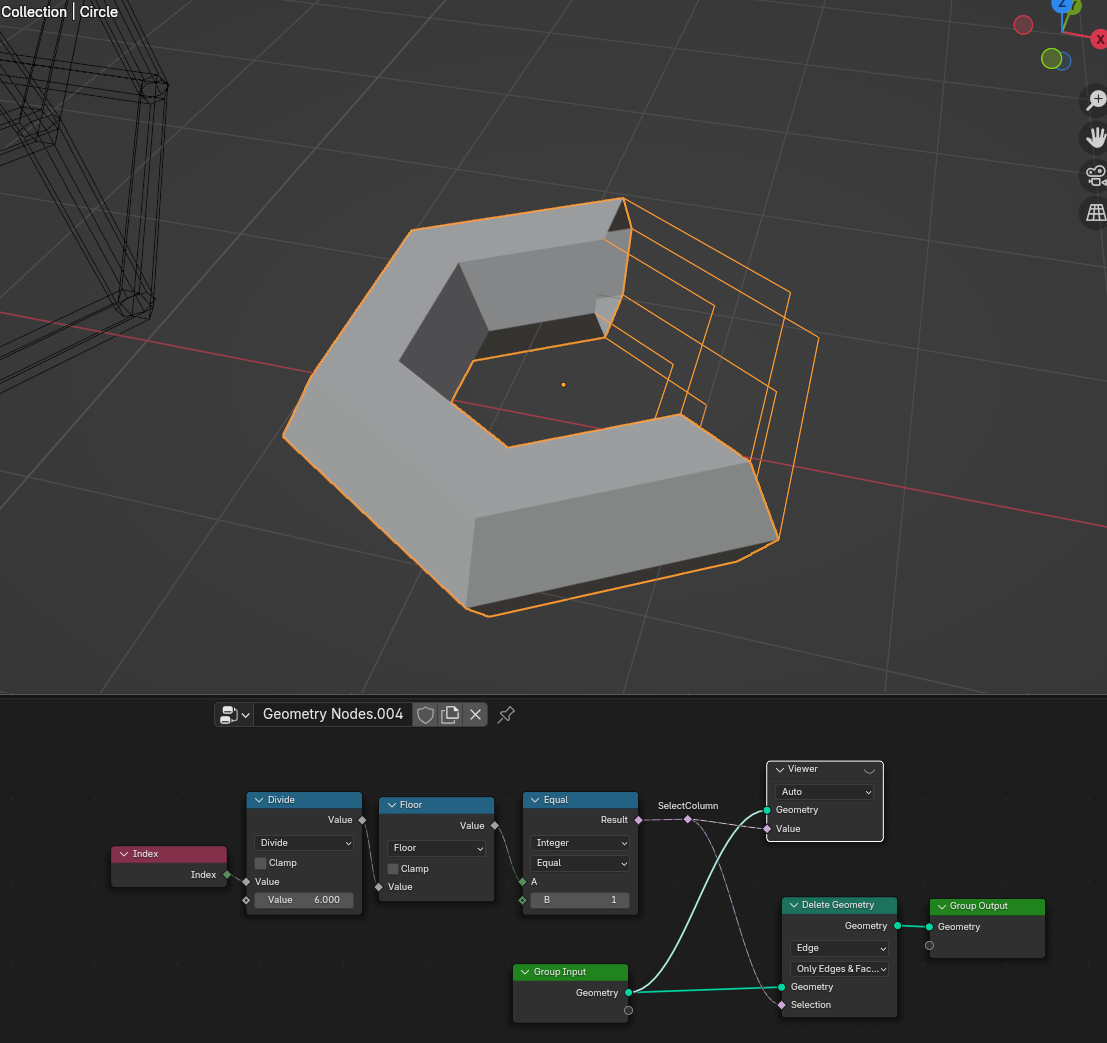Open the Only Edges & Faces mode dropdown

coord(839,969)
